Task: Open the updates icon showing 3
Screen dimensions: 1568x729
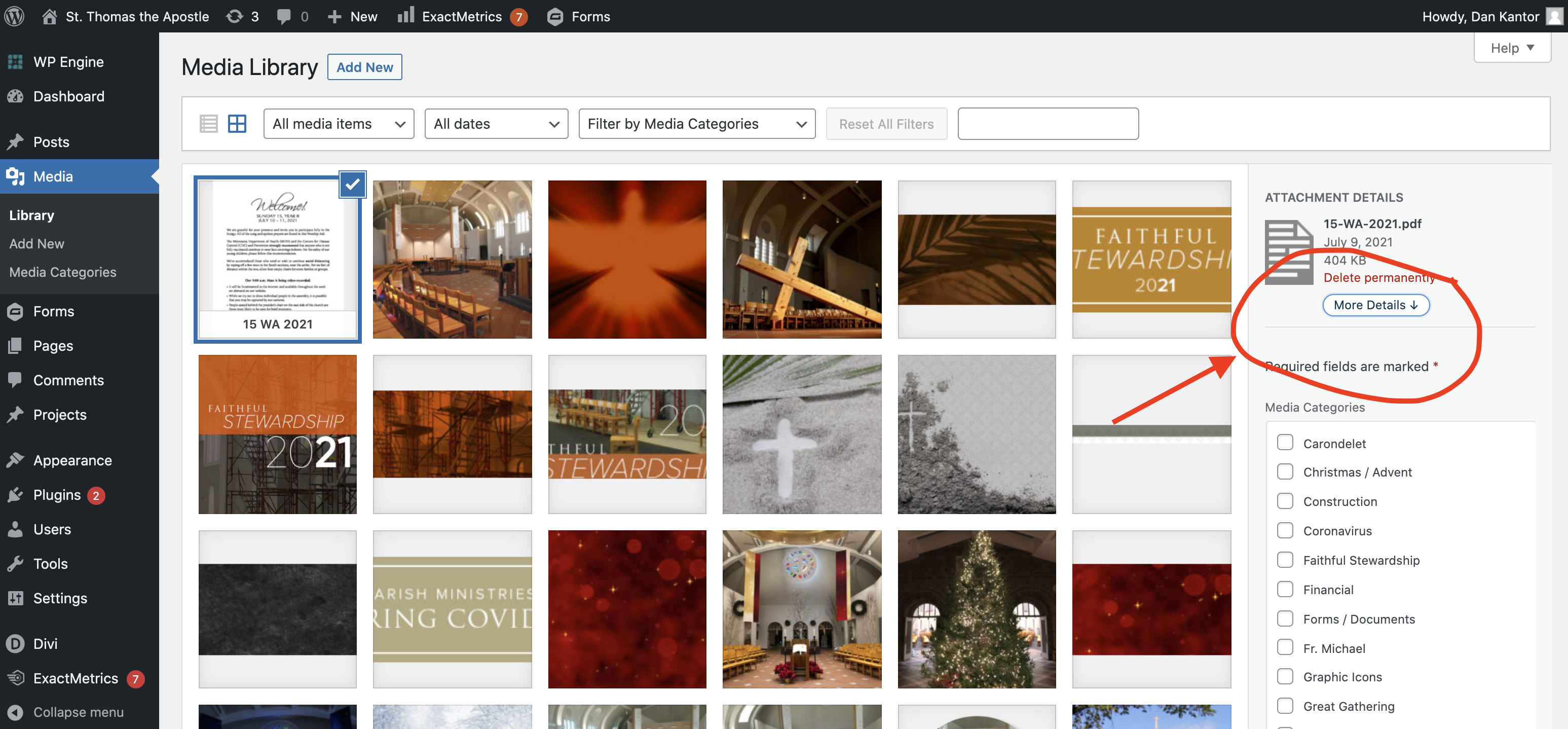Action: [x=235, y=16]
